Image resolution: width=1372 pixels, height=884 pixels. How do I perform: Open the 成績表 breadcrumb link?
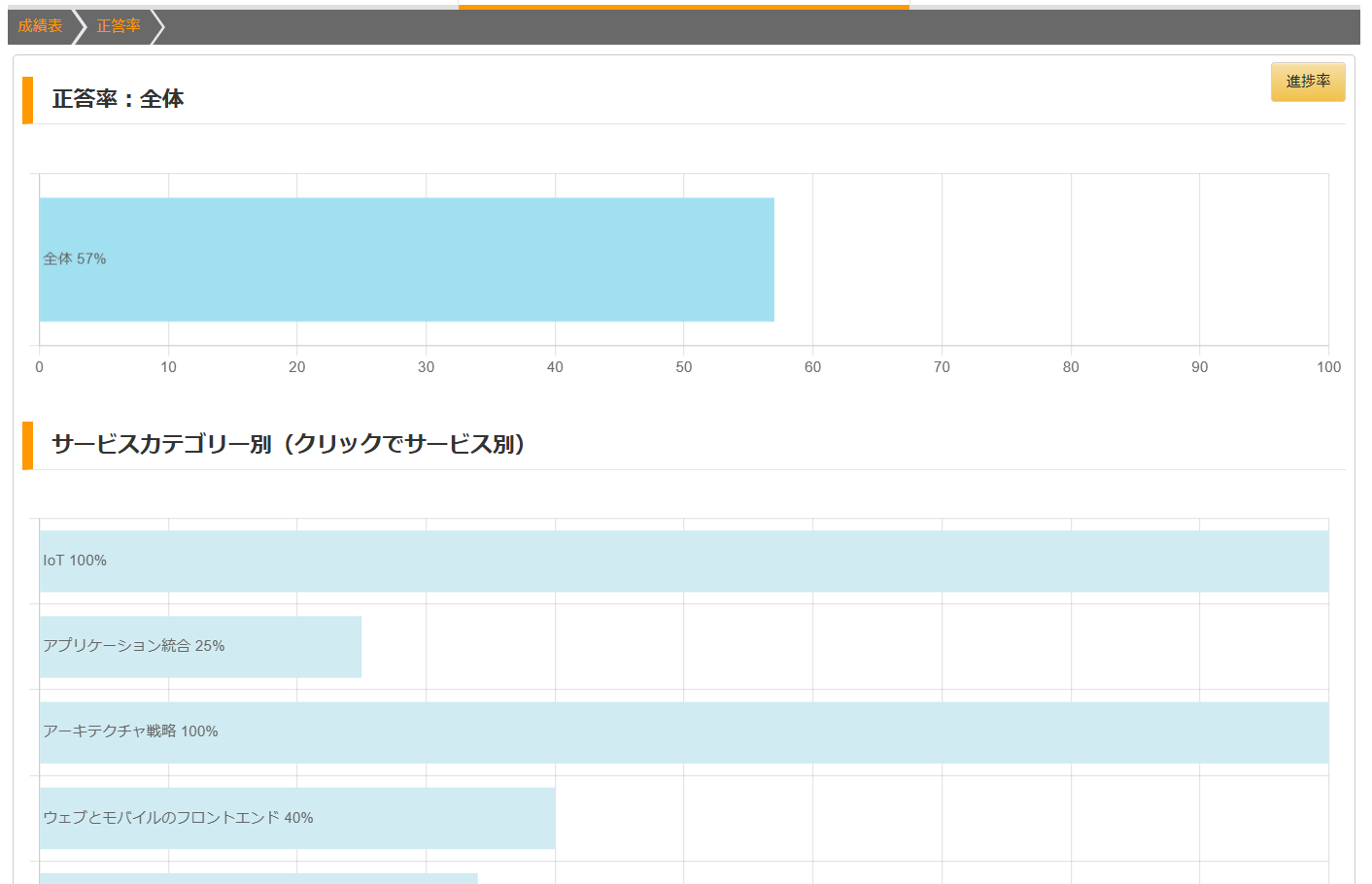click(40, 26)
